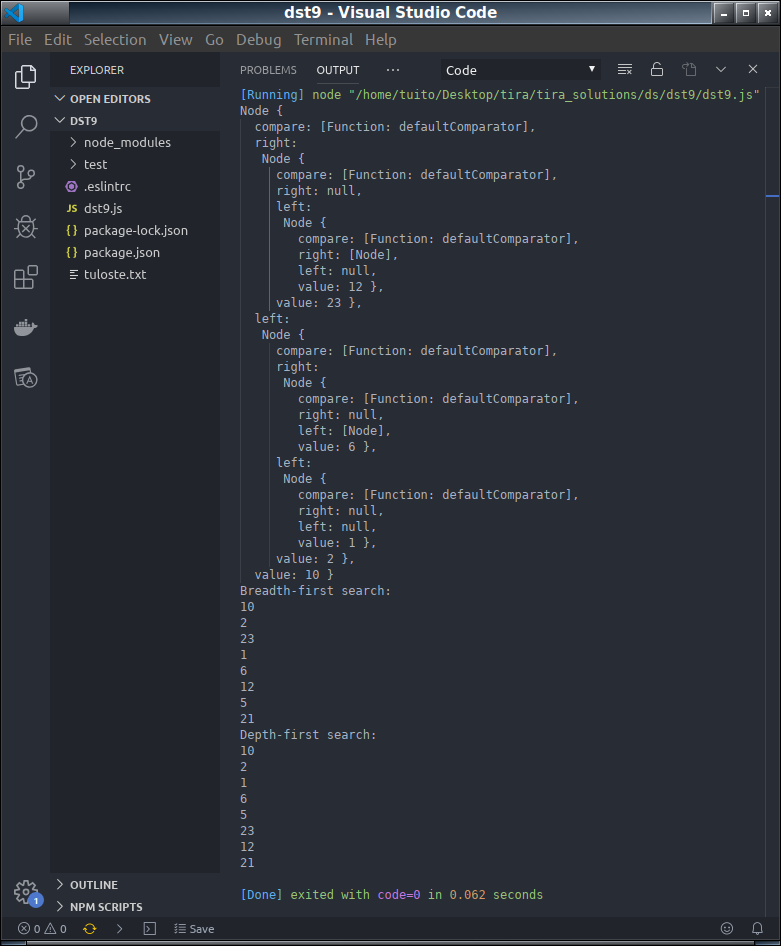Close the output panel
The image size is (781, 946).
pyautogui.click(x=753, y=69)
